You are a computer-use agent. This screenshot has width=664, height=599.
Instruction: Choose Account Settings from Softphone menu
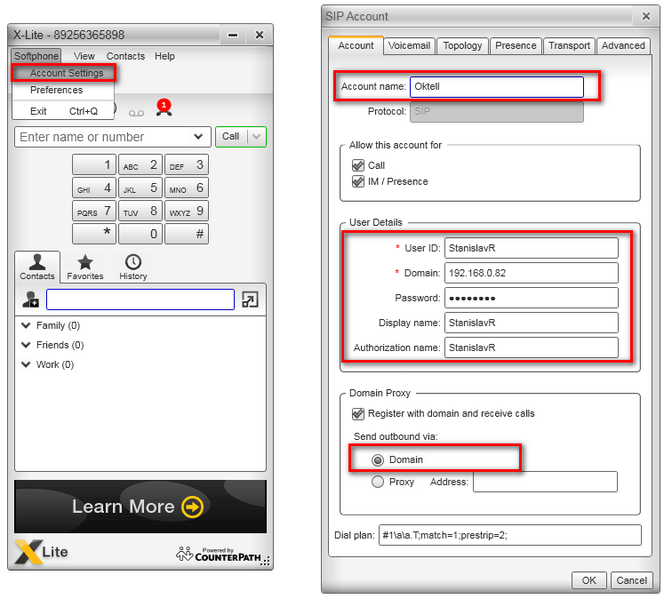click(x=64, y=73)
